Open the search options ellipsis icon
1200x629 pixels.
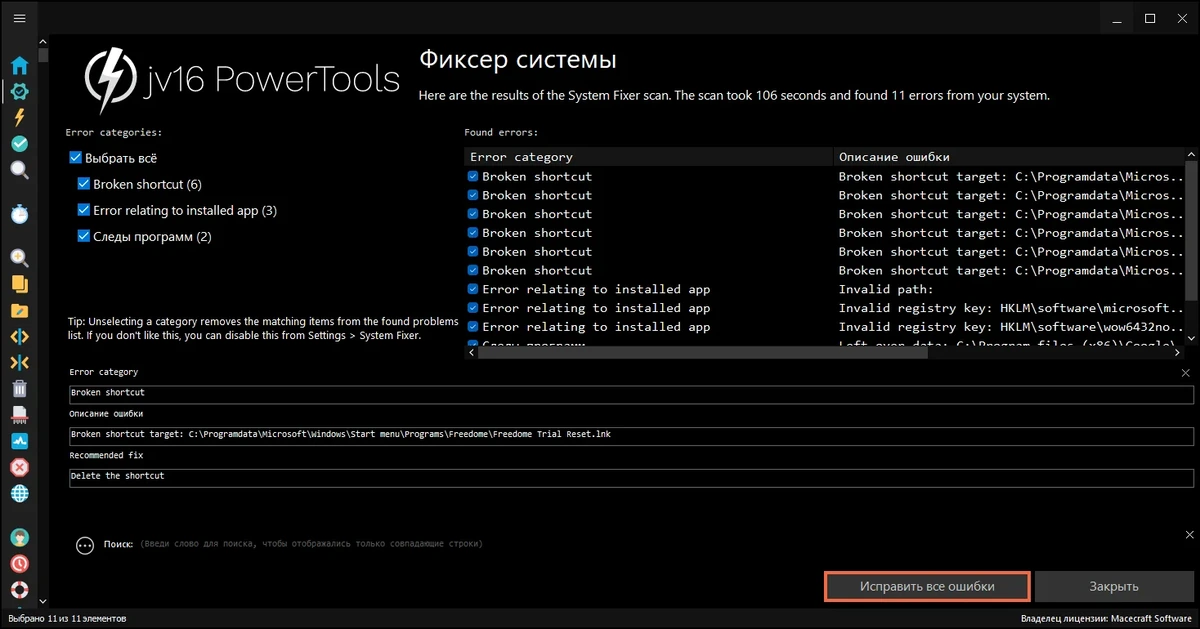point(85,545)
